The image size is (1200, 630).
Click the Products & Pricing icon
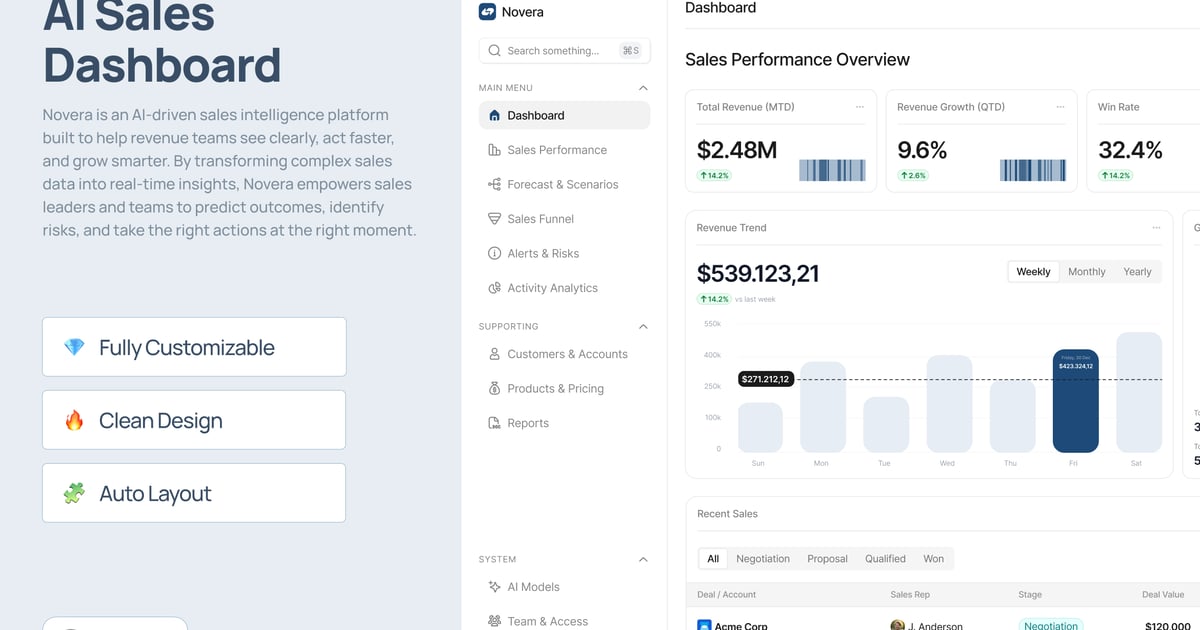(x=494, y=389)
